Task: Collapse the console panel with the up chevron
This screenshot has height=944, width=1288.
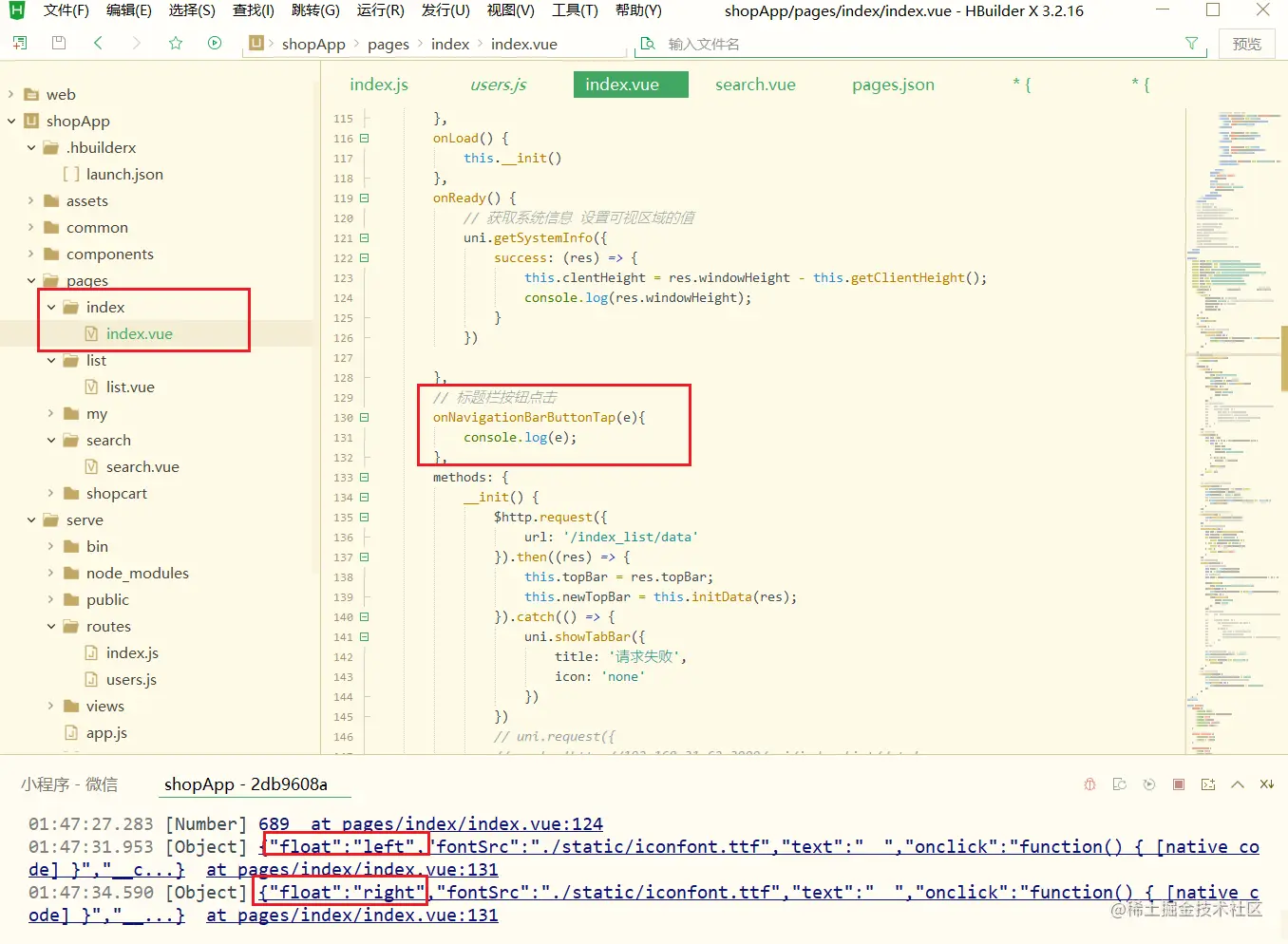Action: click(x=1238, y=784)
